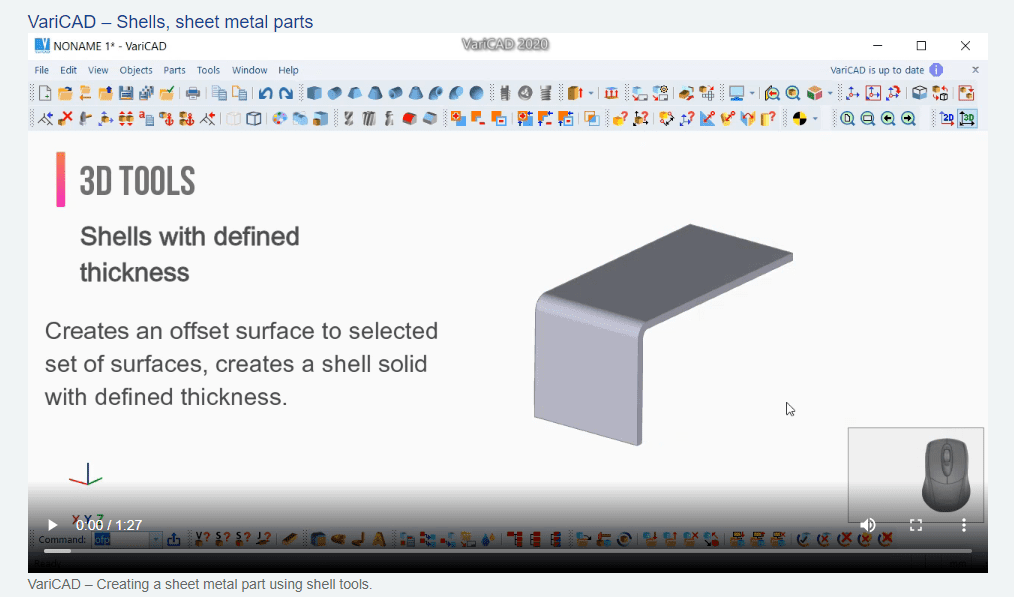Click the red X delete solids icon

pyautogui.click(x=65, y=118)
